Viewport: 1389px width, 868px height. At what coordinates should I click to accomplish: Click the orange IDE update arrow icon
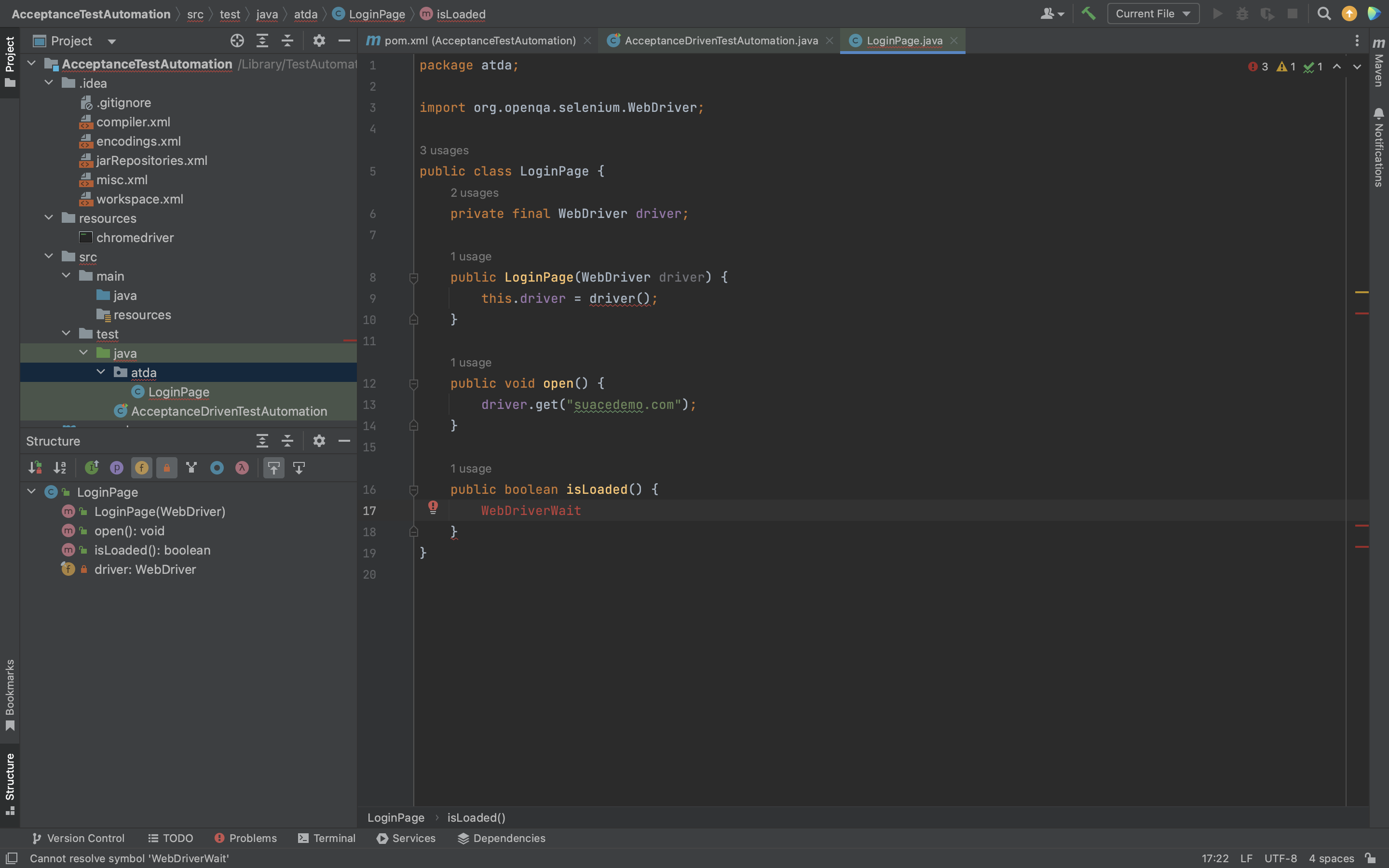[1349, 13]
